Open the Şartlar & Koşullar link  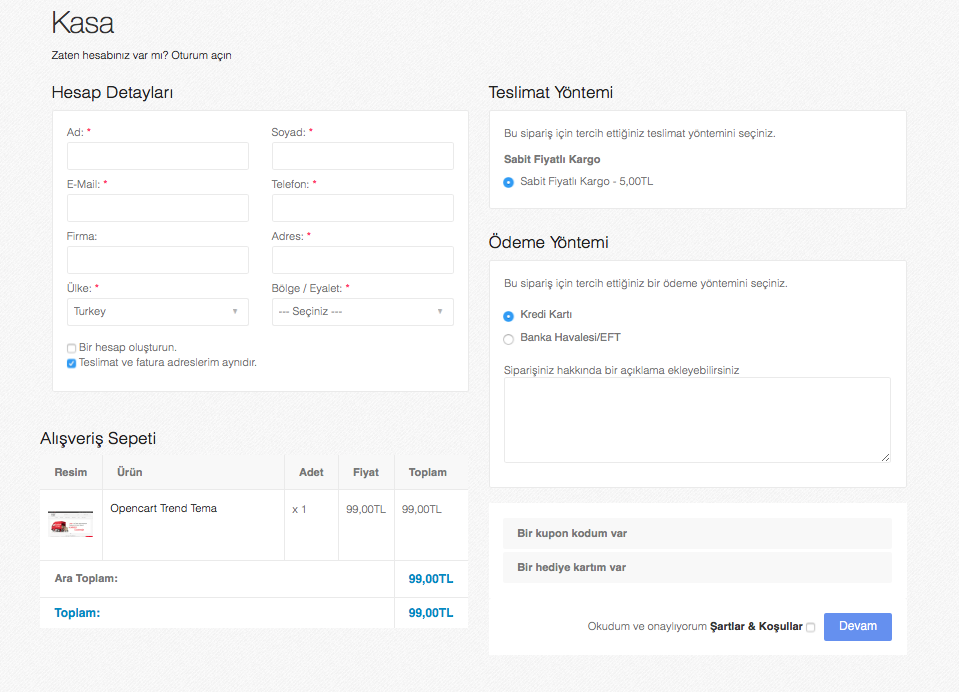click(755, 627)
